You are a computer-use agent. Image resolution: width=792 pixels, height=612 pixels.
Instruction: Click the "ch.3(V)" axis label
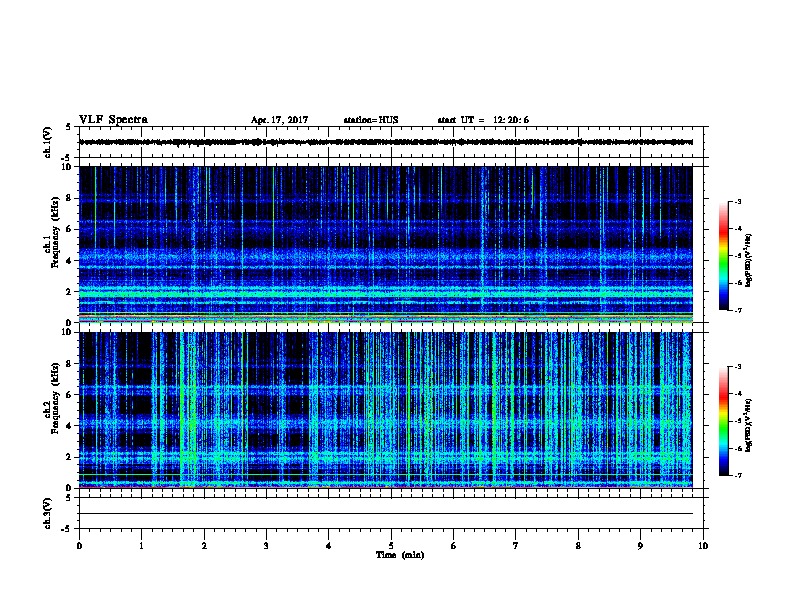(x=47, y=513)
